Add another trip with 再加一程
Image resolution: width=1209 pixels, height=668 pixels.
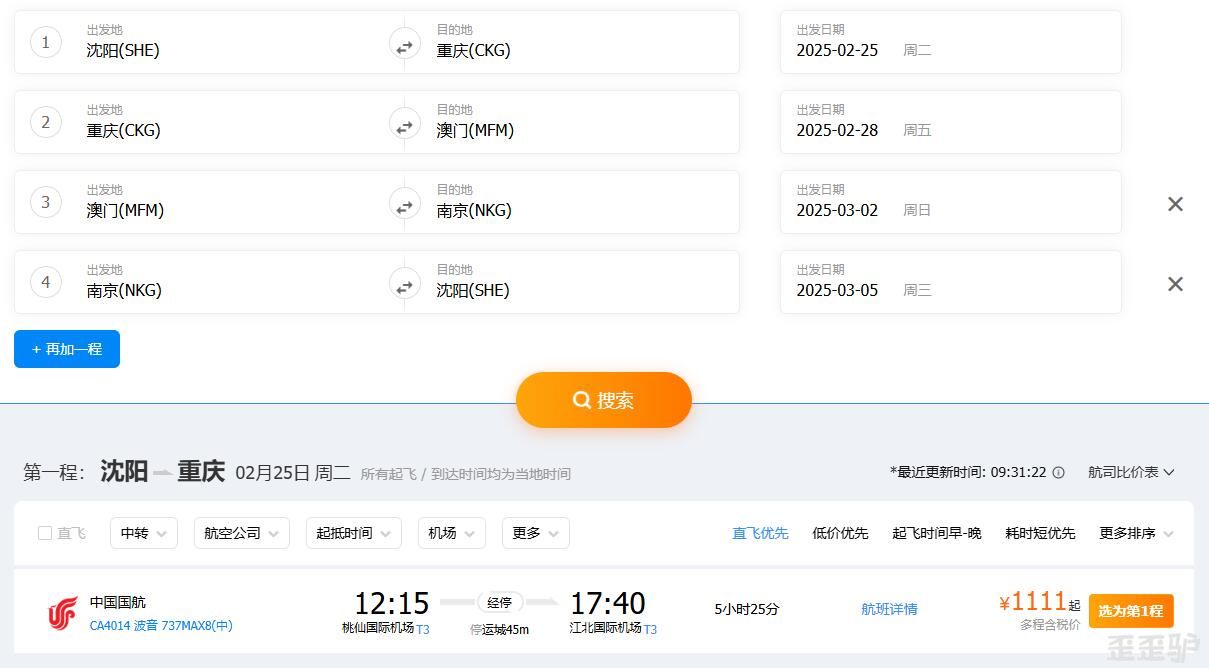click(67, 349)
